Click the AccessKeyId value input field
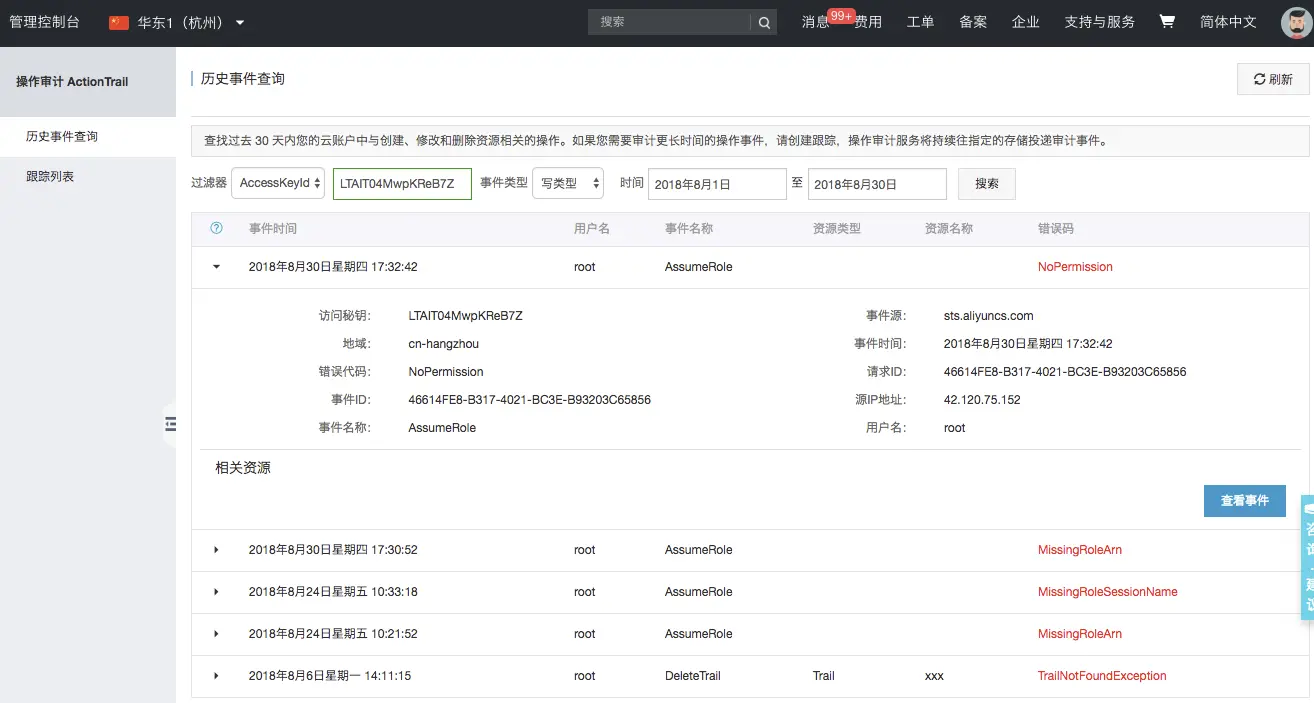Viewport: 1314px width, 703px height. tap(402, 184)
